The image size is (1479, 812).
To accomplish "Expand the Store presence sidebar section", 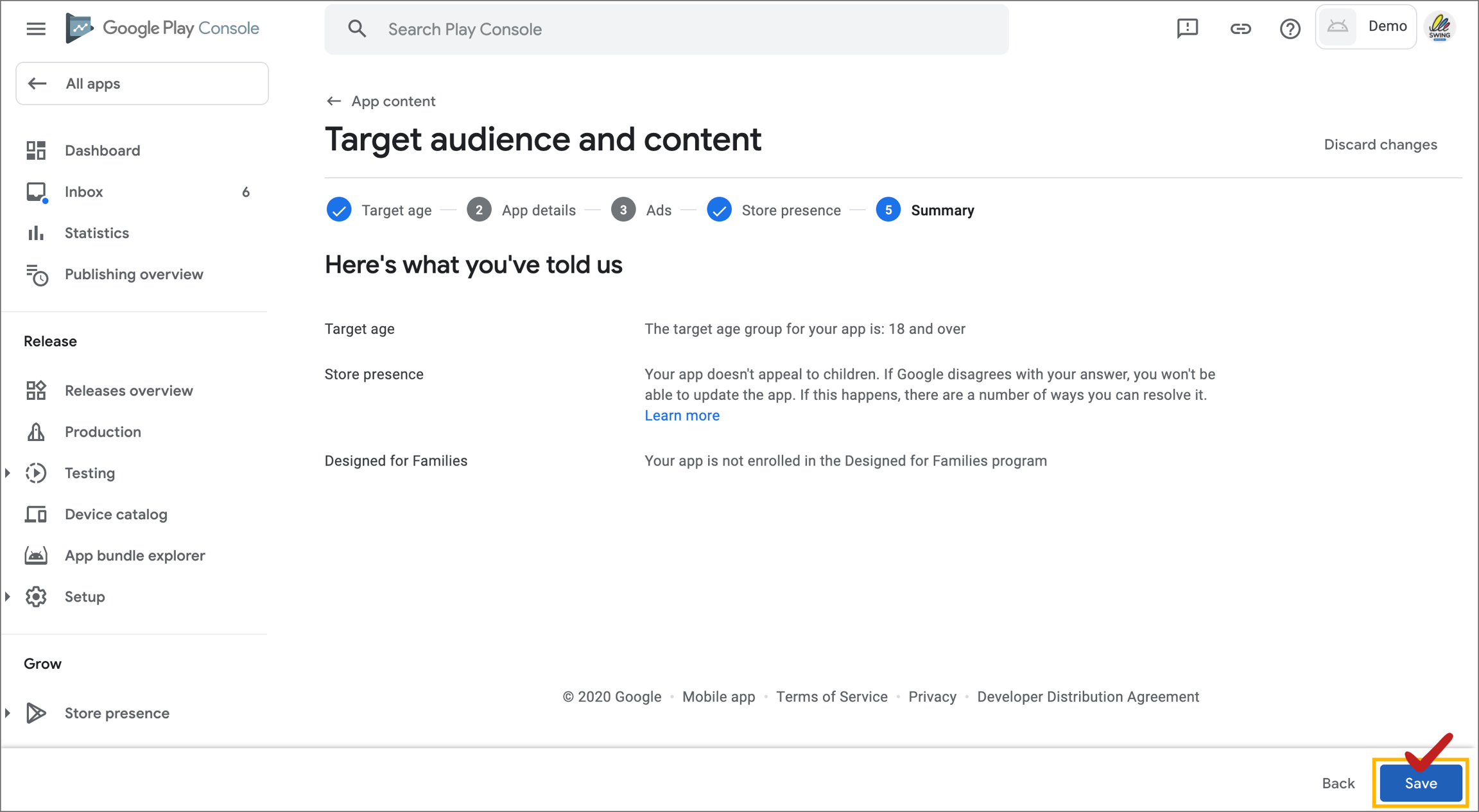I will [x=8, y=713].
